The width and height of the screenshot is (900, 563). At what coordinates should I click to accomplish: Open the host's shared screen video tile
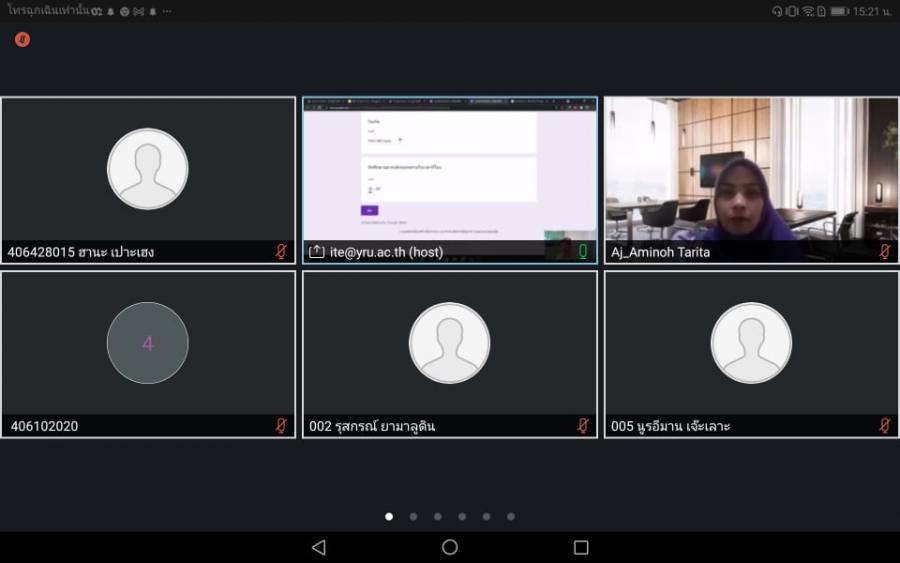click(x=449, y=170)
